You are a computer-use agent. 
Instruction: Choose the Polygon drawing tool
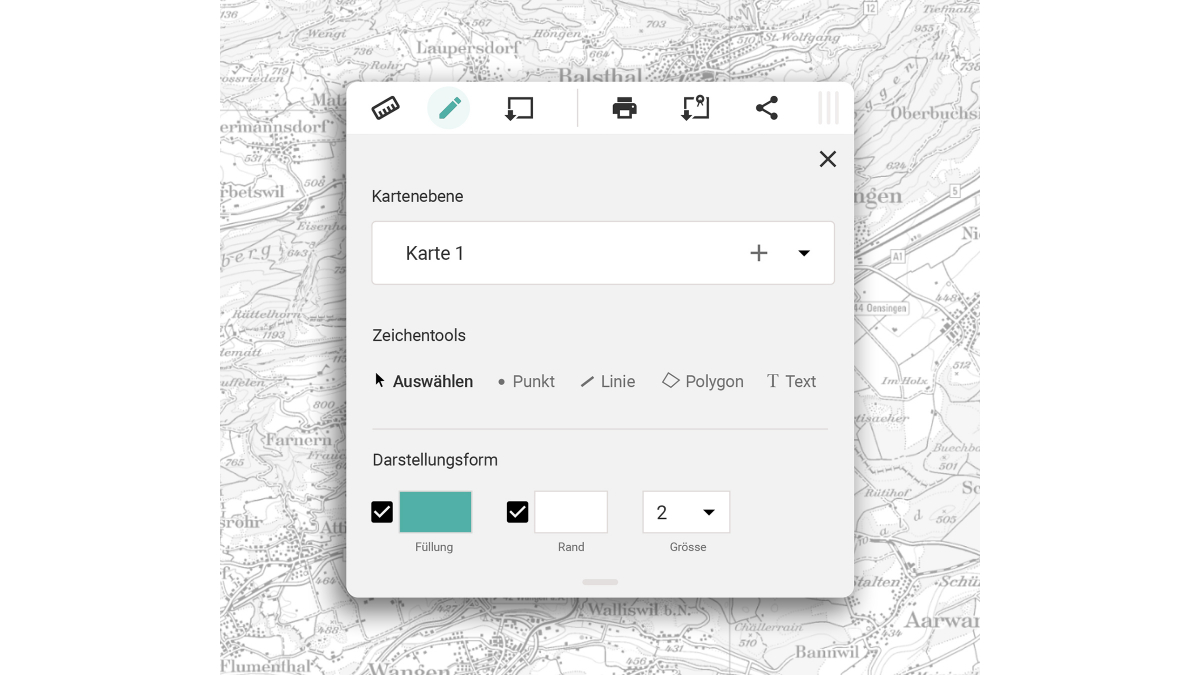703,381
